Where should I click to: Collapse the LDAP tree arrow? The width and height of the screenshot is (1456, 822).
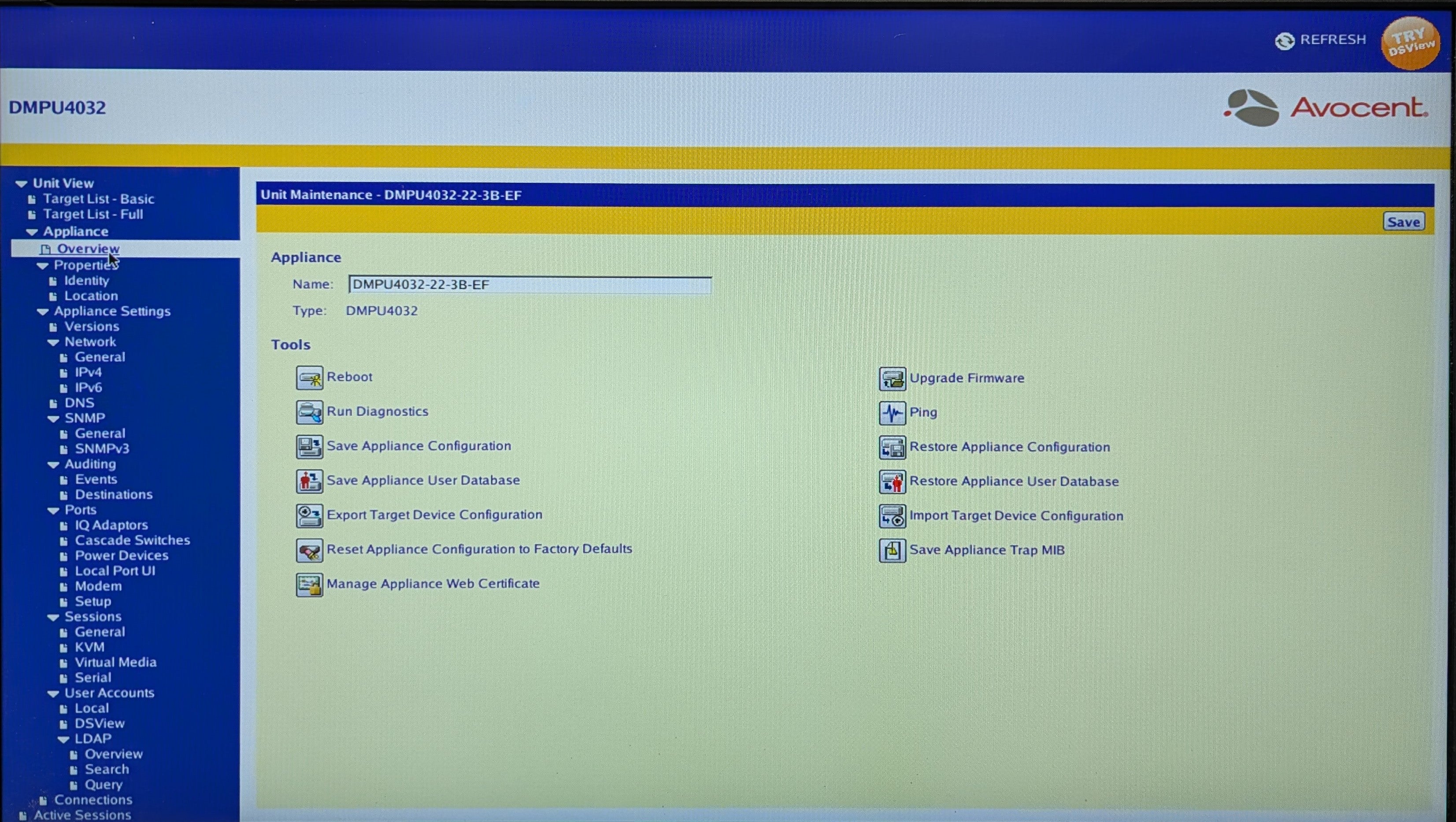tap(63, 740)
